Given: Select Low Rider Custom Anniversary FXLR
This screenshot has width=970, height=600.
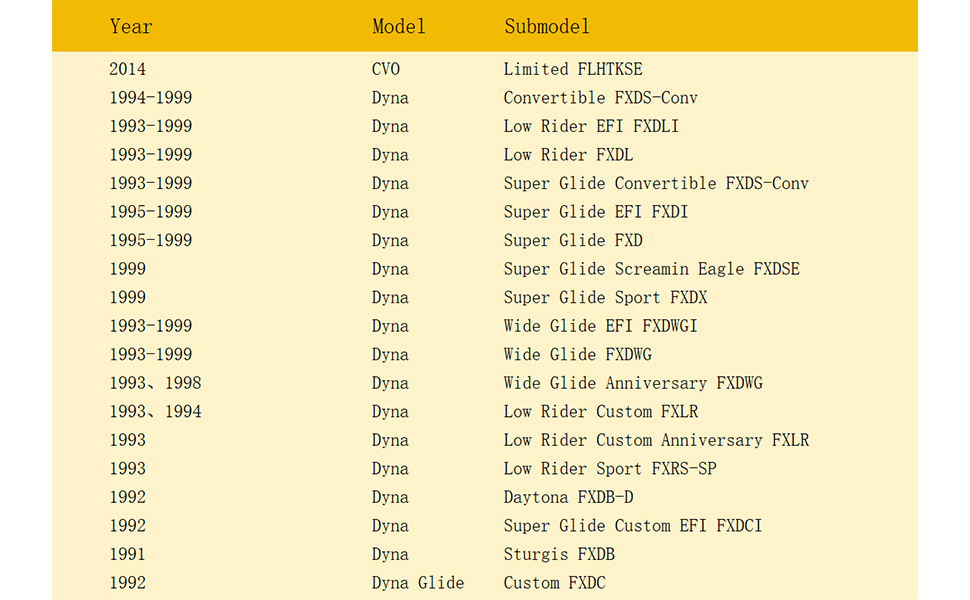Looking at the screenshot, I should 656,440.
